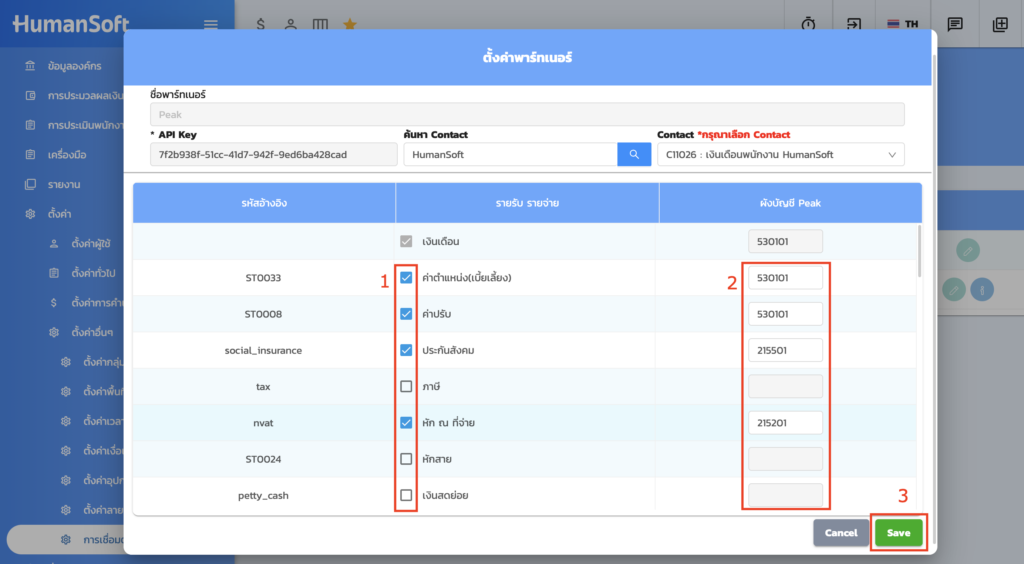Click the gray Cancel button
1024x564 pixels.
click(841, 533)
